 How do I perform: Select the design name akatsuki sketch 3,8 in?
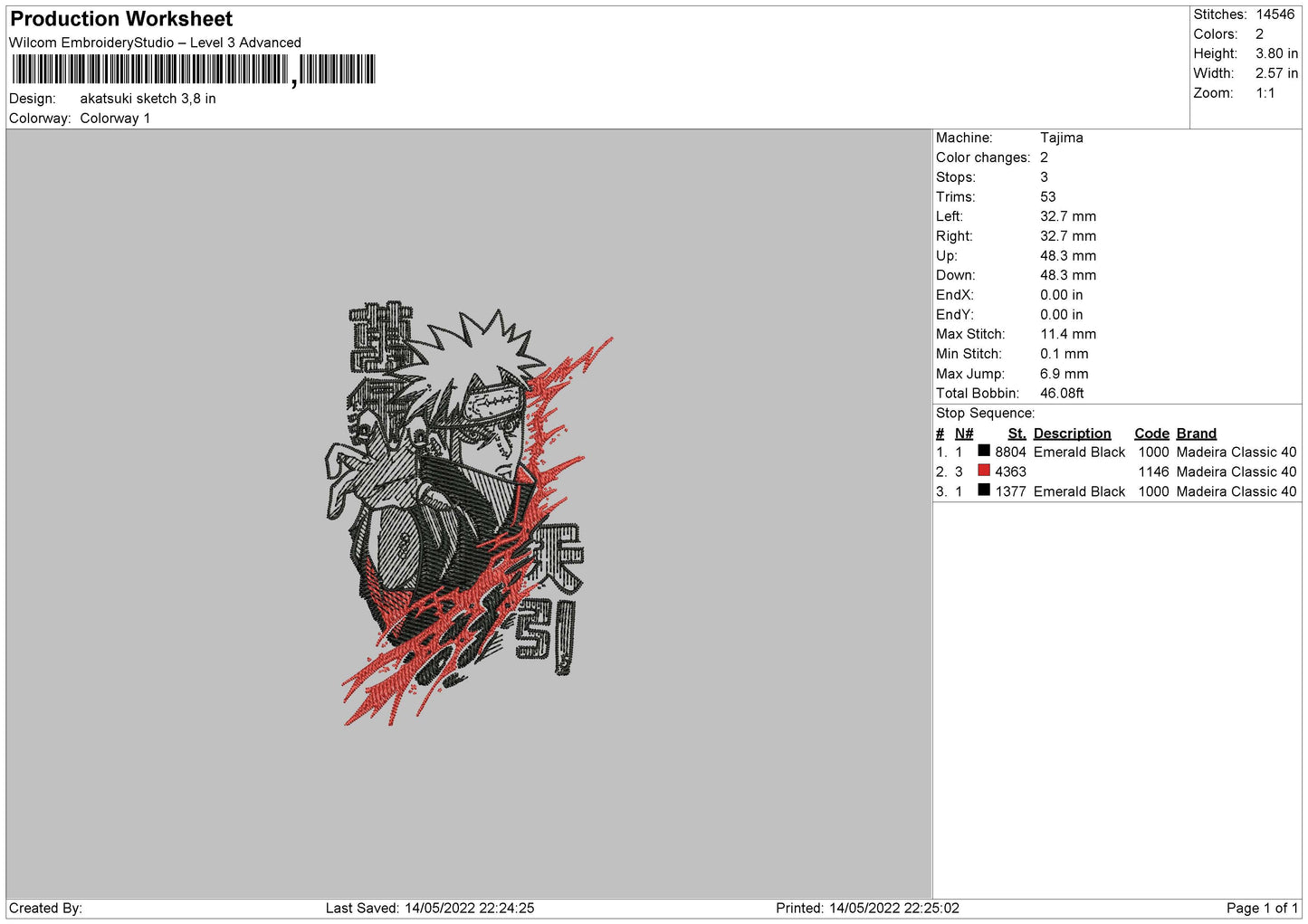pos(148,99)
